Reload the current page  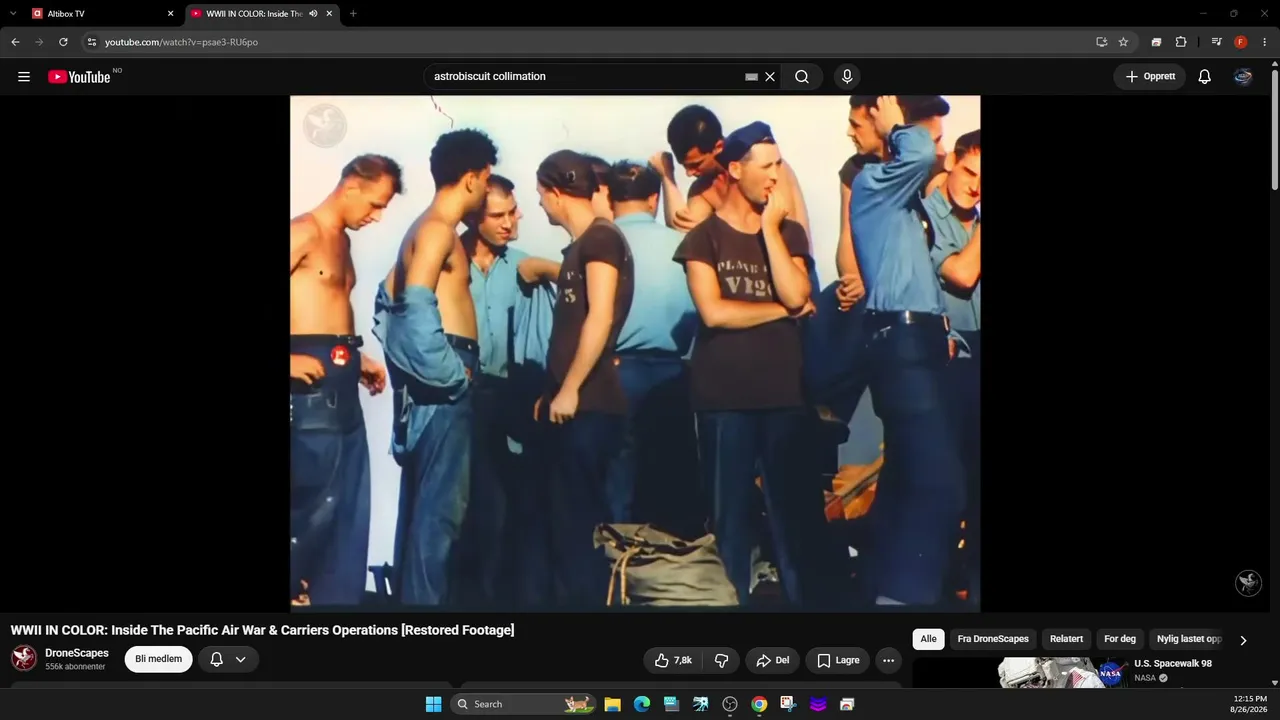coord(63,42)
